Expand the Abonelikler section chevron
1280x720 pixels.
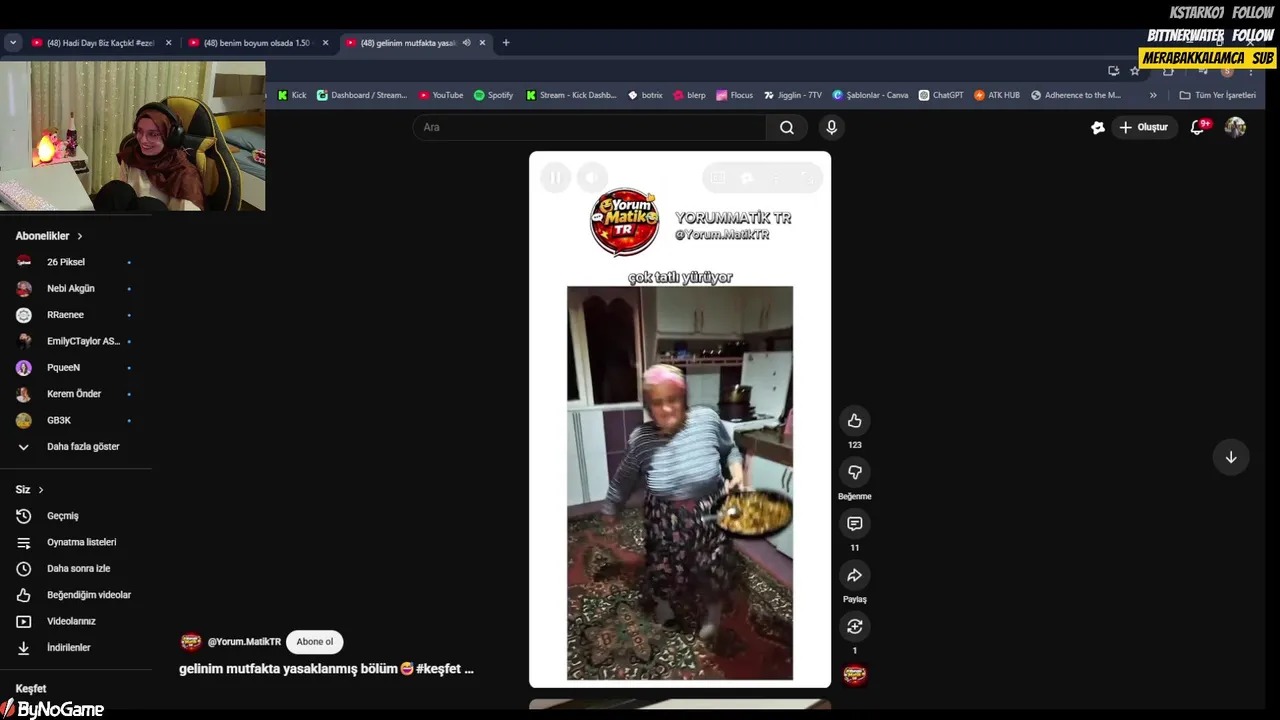[80, 236]
